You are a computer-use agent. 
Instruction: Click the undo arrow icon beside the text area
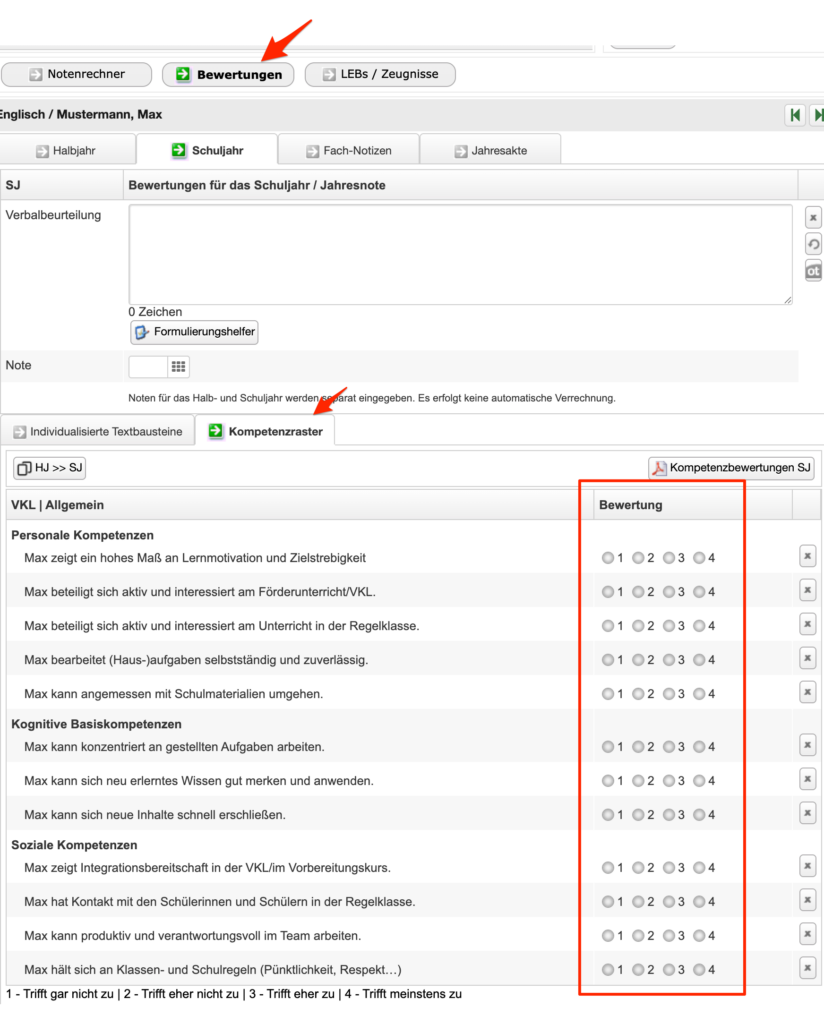pyautogui.click(x=813, y=244)
